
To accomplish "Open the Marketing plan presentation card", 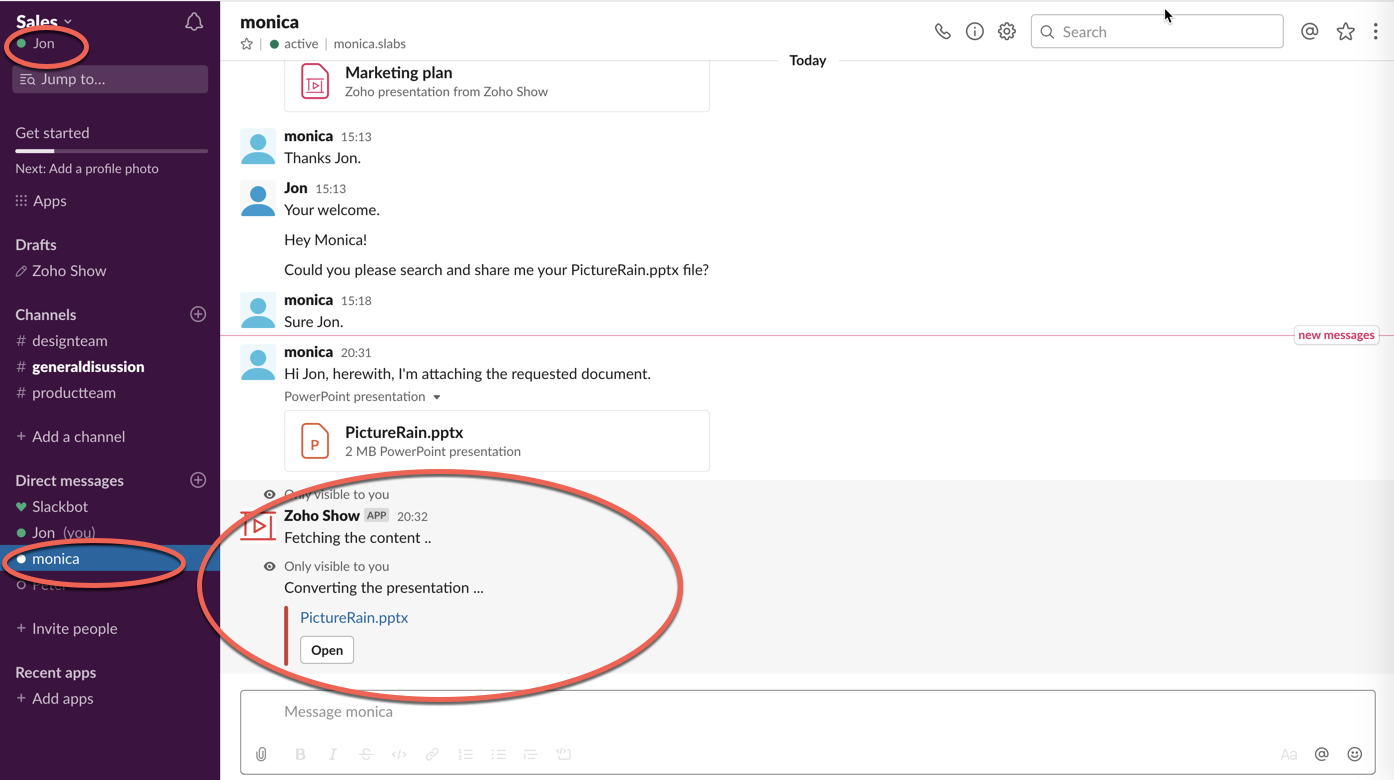I will tap(497, 85).
